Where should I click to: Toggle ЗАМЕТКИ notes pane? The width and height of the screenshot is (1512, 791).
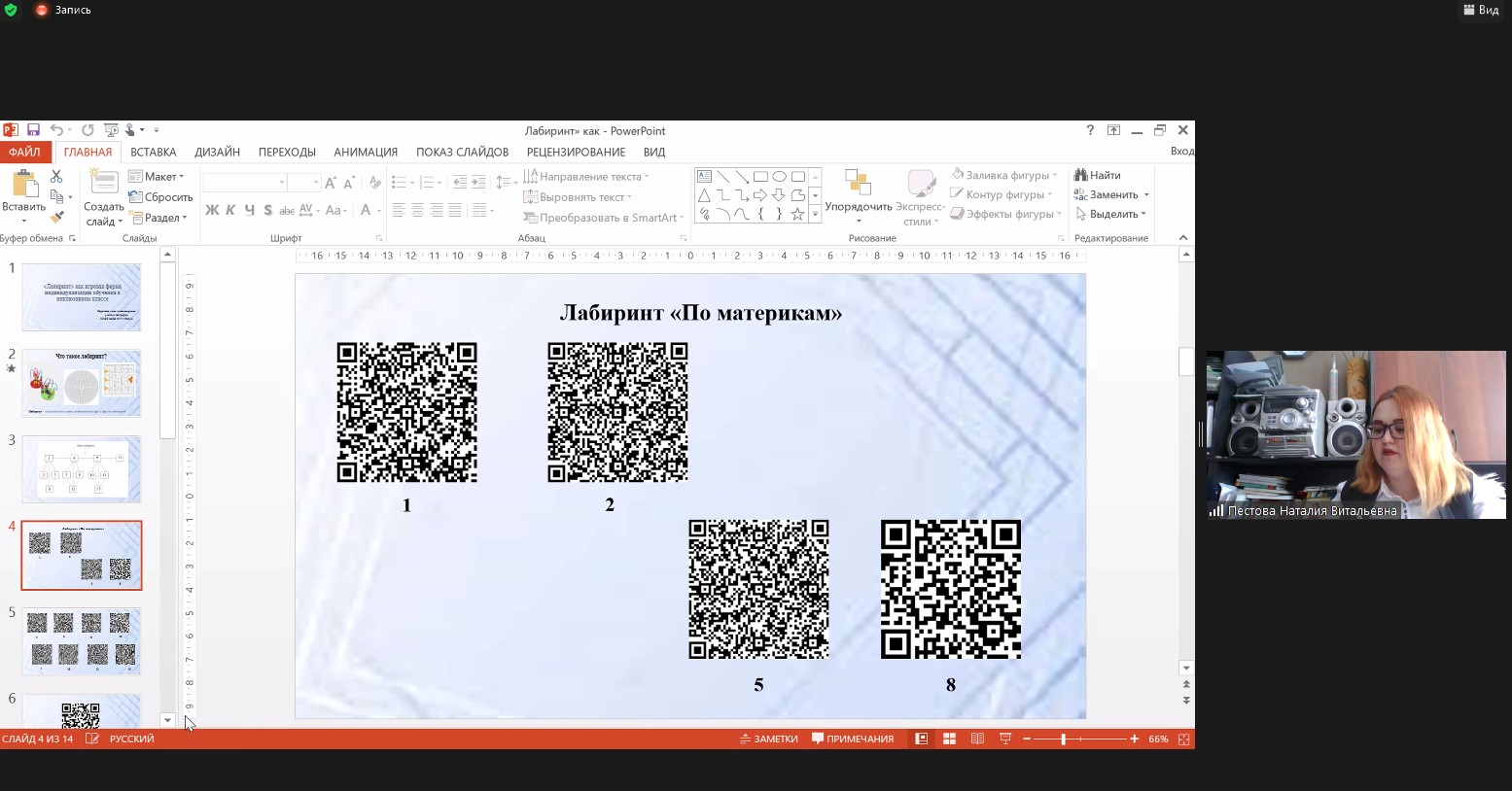click(768, 739)
